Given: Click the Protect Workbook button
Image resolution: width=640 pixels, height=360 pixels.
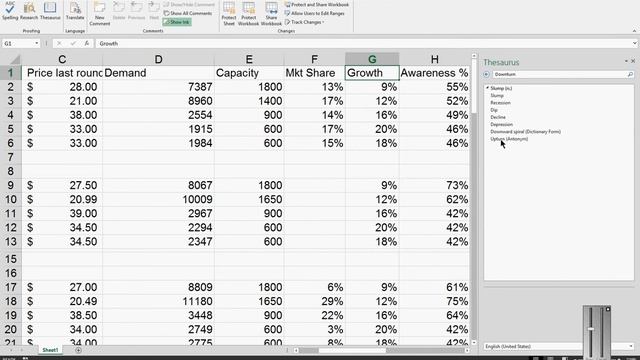Looking at the screenshot, I should pos(248,13).
